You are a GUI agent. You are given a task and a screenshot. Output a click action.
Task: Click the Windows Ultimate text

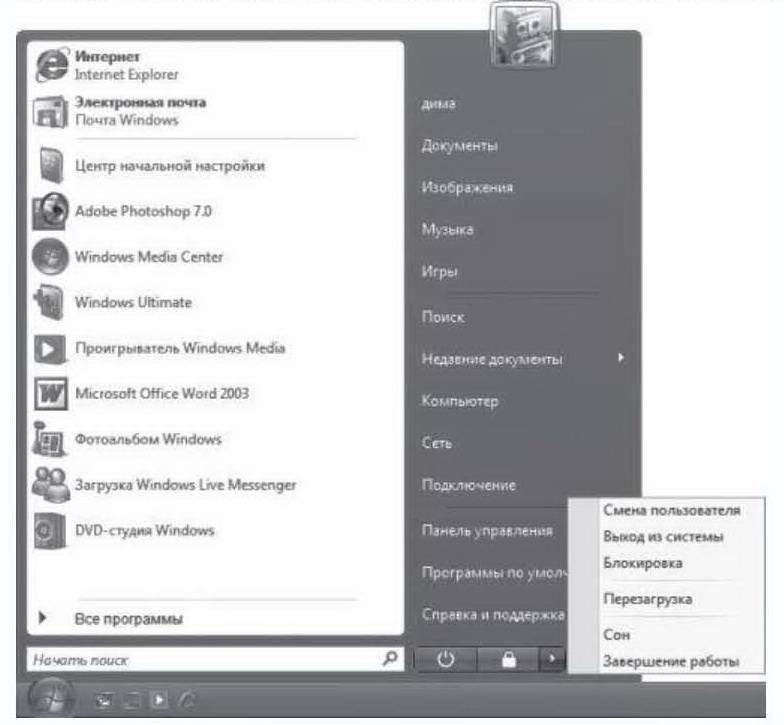[x=134, y=302]
